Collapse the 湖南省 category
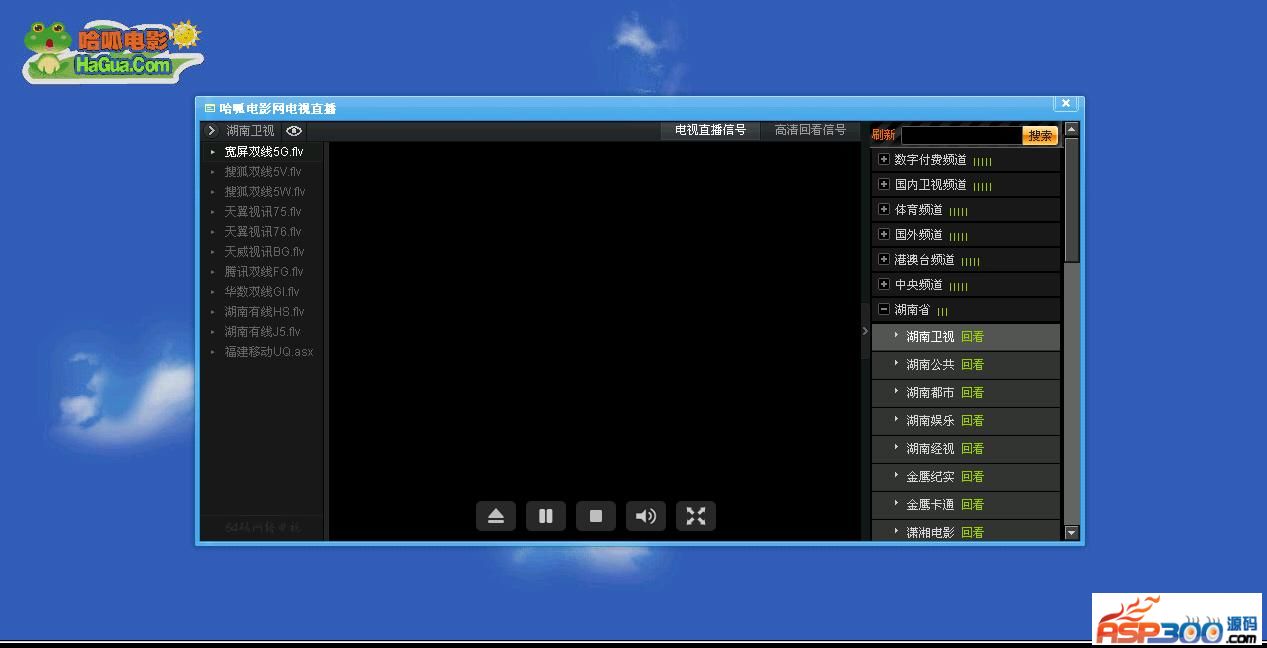Image resolution: width=1267 pixels, height=648 pixels. click(883, 309)
